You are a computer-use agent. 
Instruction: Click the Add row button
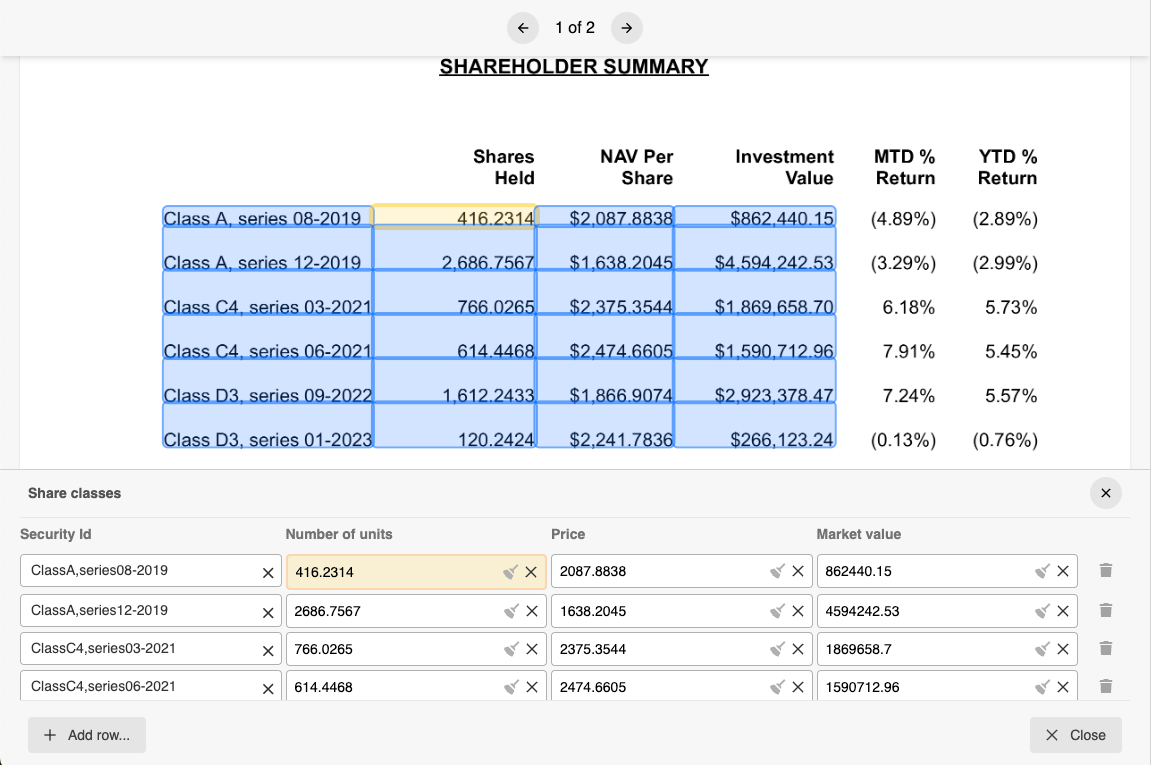coord(86,734)
